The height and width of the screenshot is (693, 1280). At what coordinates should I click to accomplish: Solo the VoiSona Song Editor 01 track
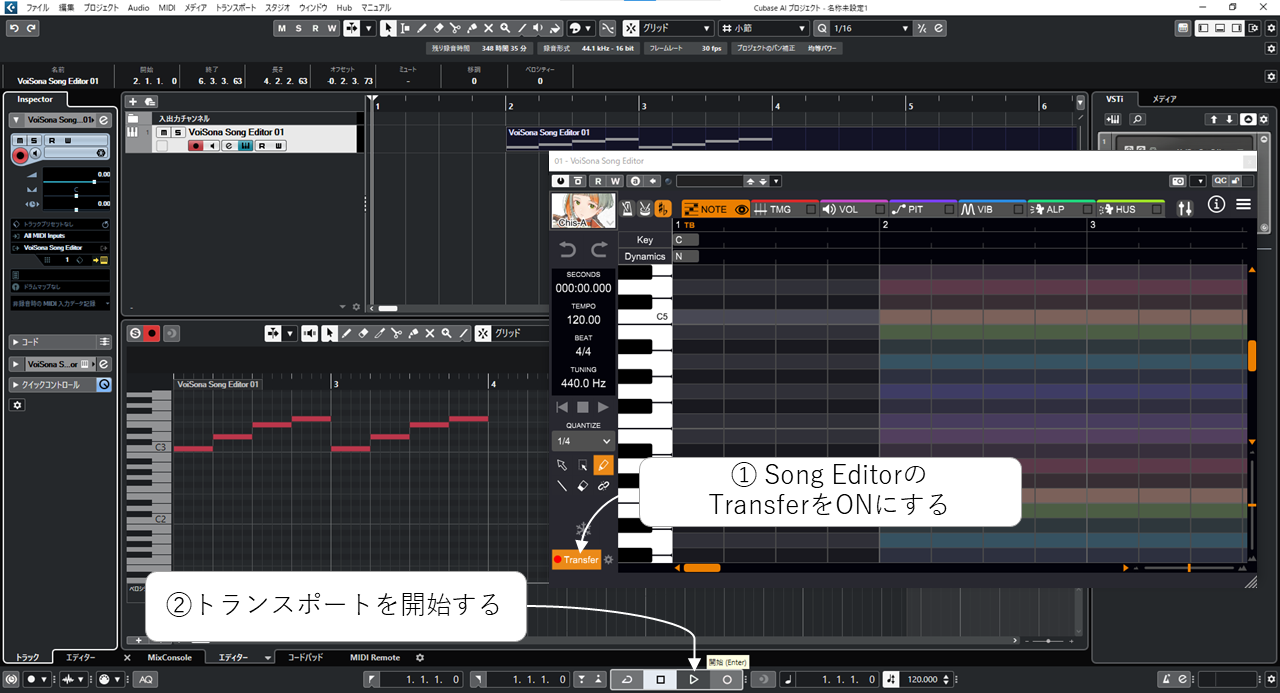tap(178, 132)
